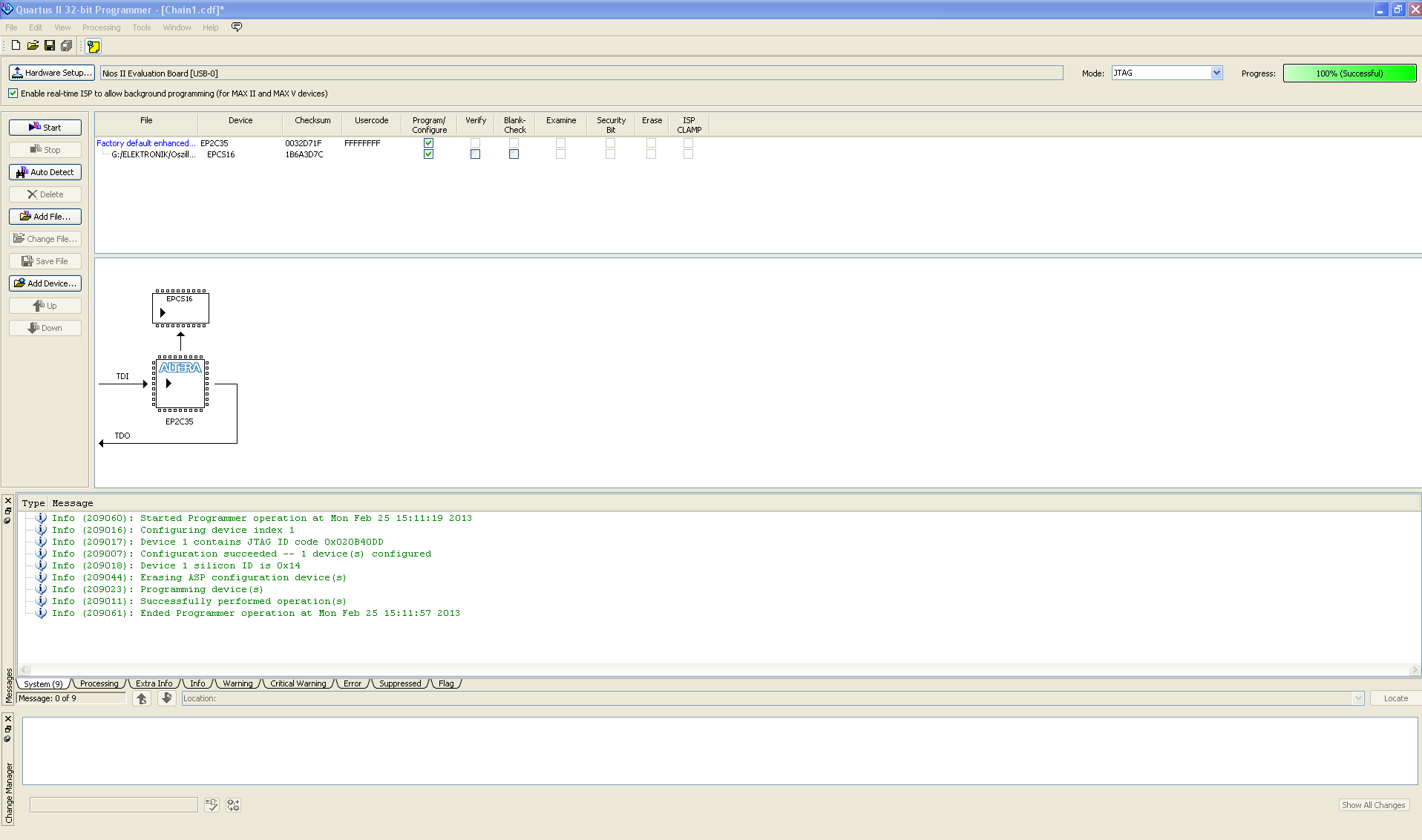The width and height of the screenshot is (1422, 840).
Task: Click the compare-changes icon in Change Manager
Action: (234, 805)
